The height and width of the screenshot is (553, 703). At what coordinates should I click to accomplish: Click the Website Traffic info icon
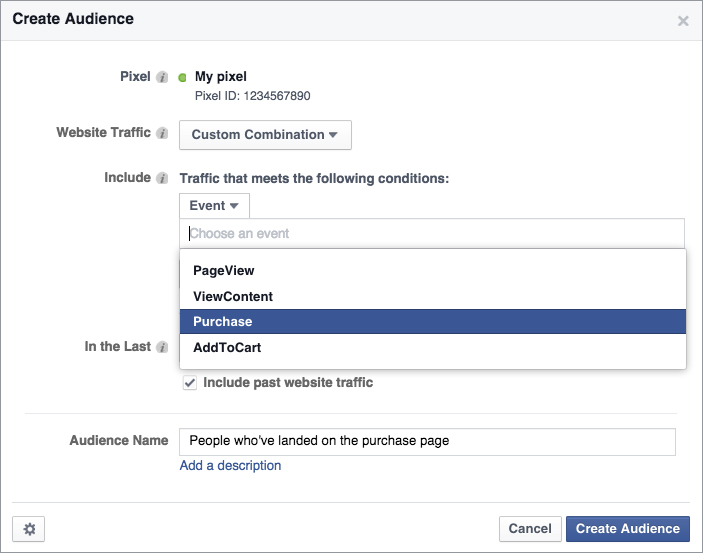[x=162, y=133]
